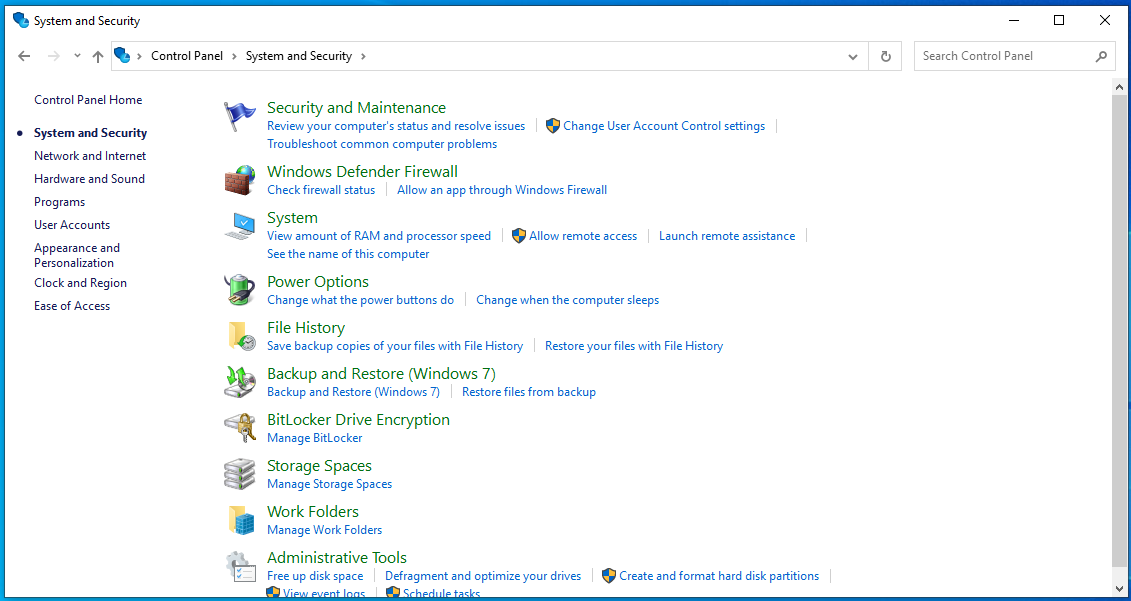Open Manage Storage Spaces link
1131x601 pixels.
330,484
